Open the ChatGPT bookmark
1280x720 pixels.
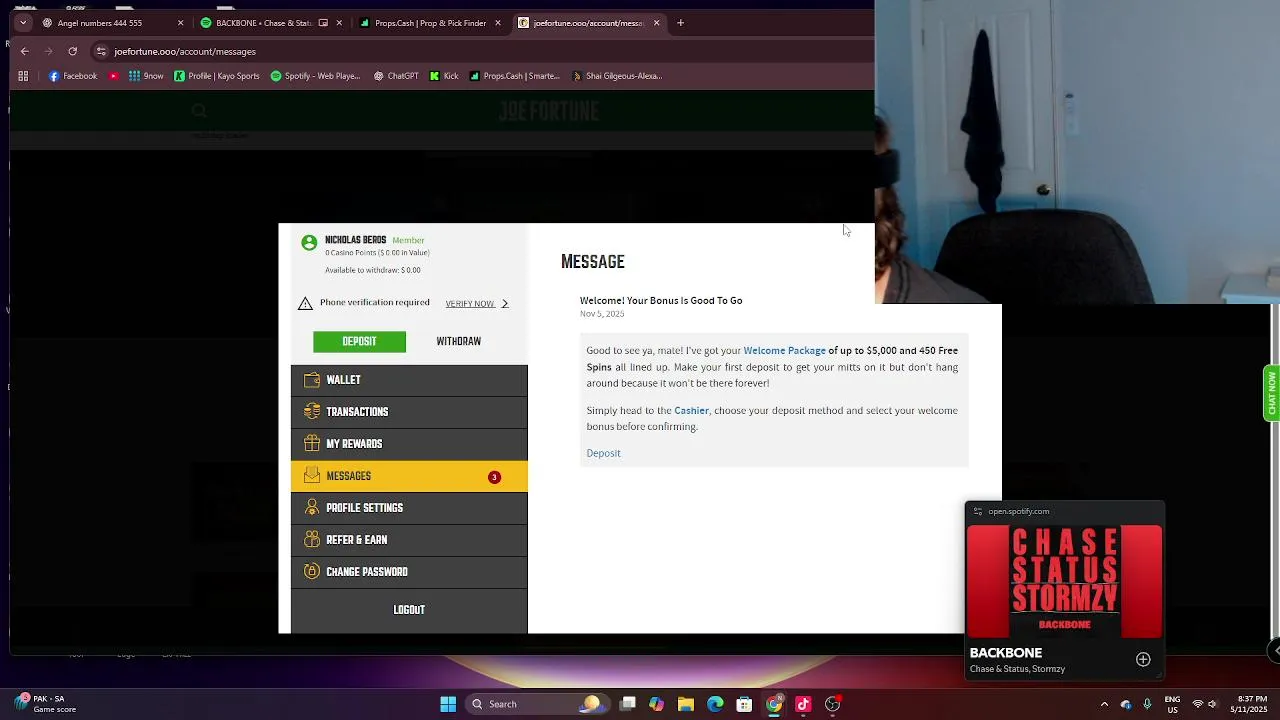396,76
